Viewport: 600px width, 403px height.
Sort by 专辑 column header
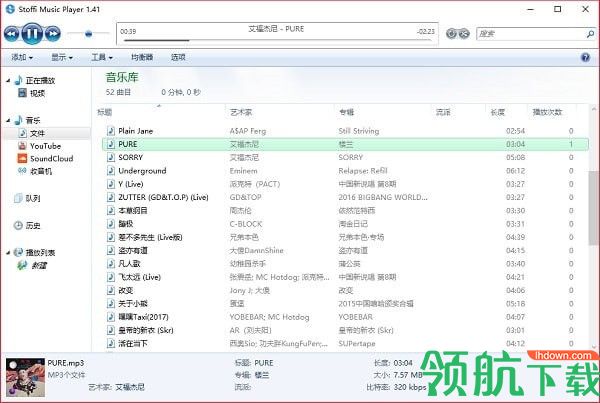point(346,112)
